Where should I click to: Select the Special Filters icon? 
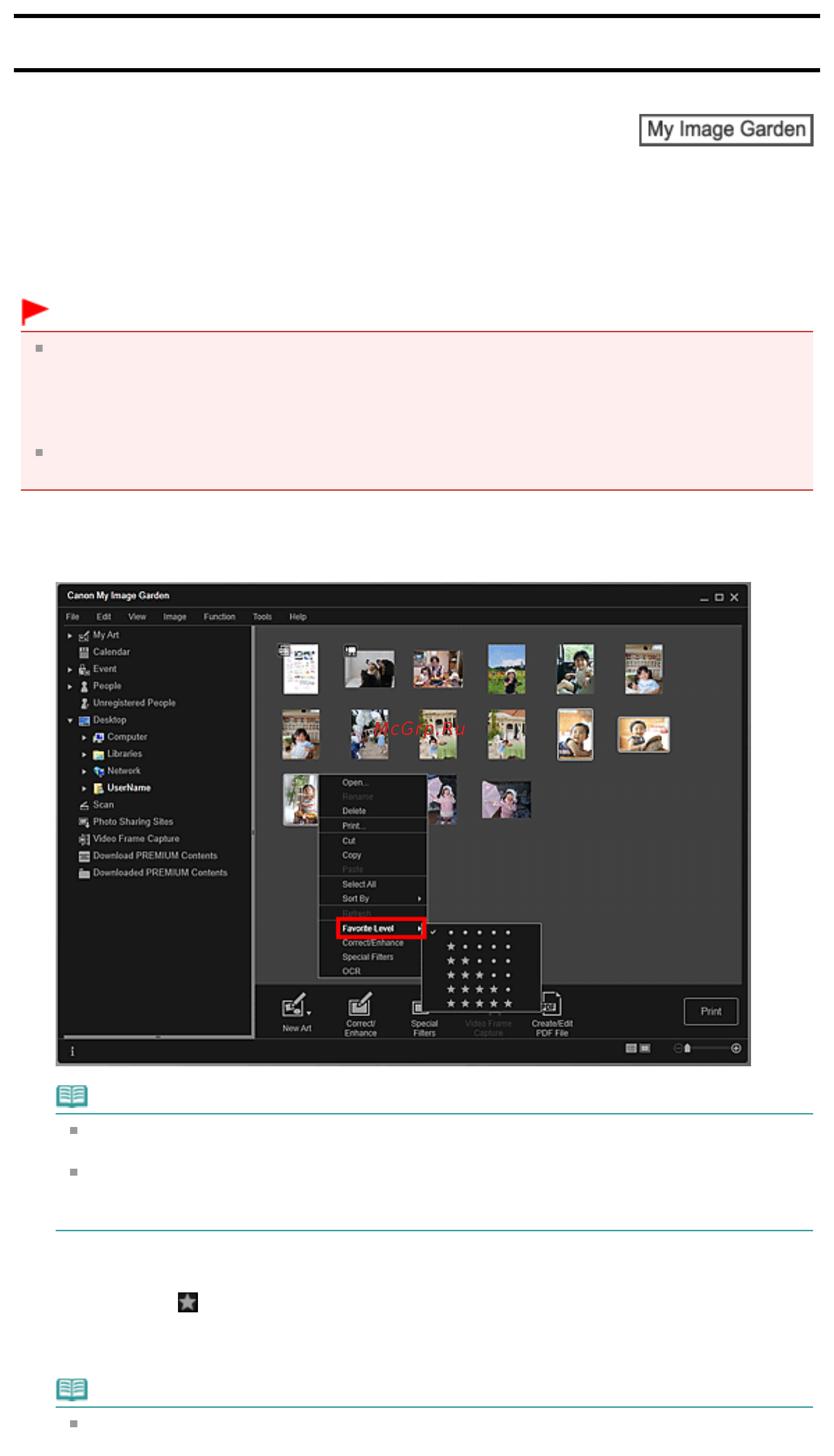418,1007
